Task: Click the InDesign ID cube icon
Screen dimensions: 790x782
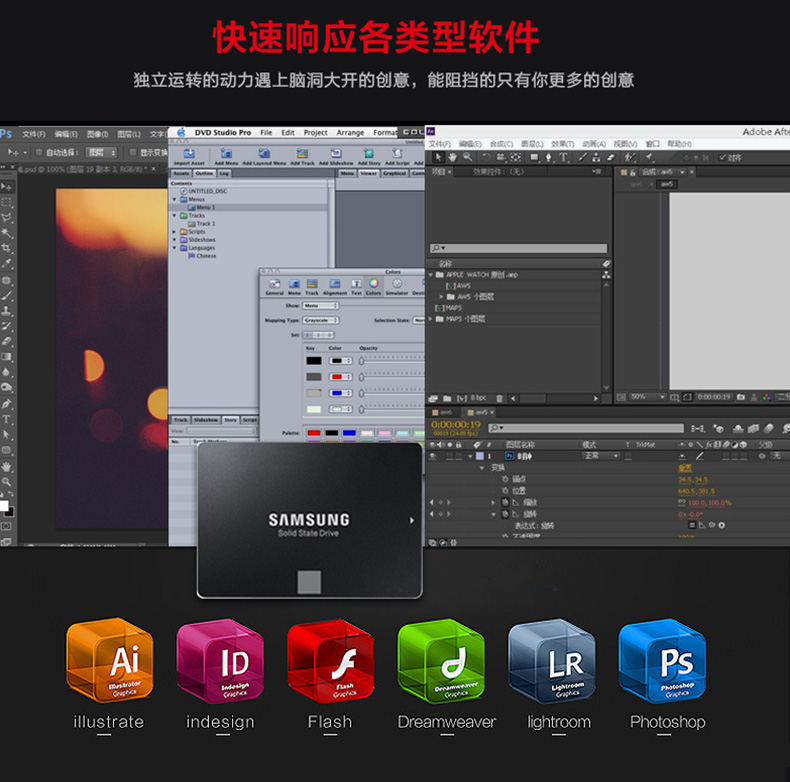Action: (x=220, y=661)
